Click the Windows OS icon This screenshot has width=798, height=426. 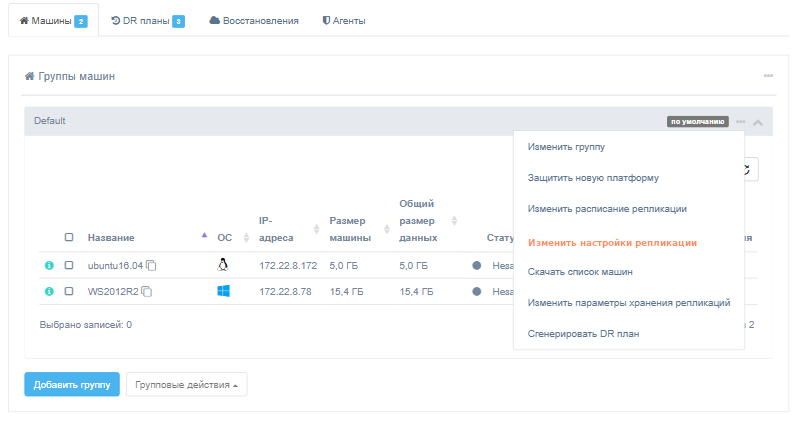[223, 291]
